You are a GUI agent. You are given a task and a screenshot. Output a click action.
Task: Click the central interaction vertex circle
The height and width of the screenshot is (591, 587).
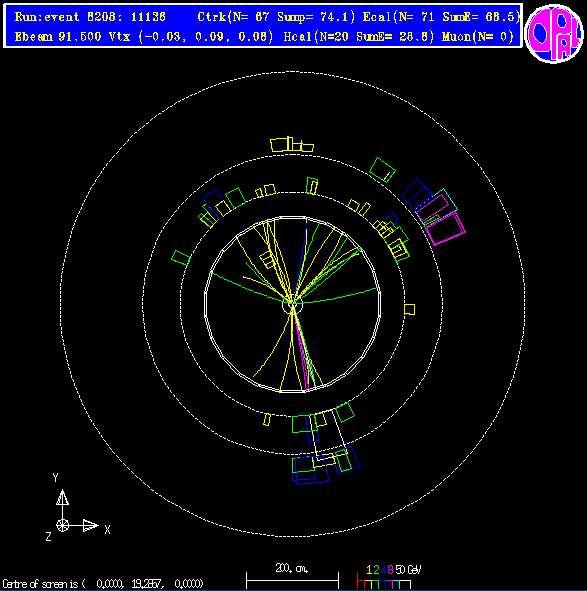pyautogui.click(x=292, y=305)
